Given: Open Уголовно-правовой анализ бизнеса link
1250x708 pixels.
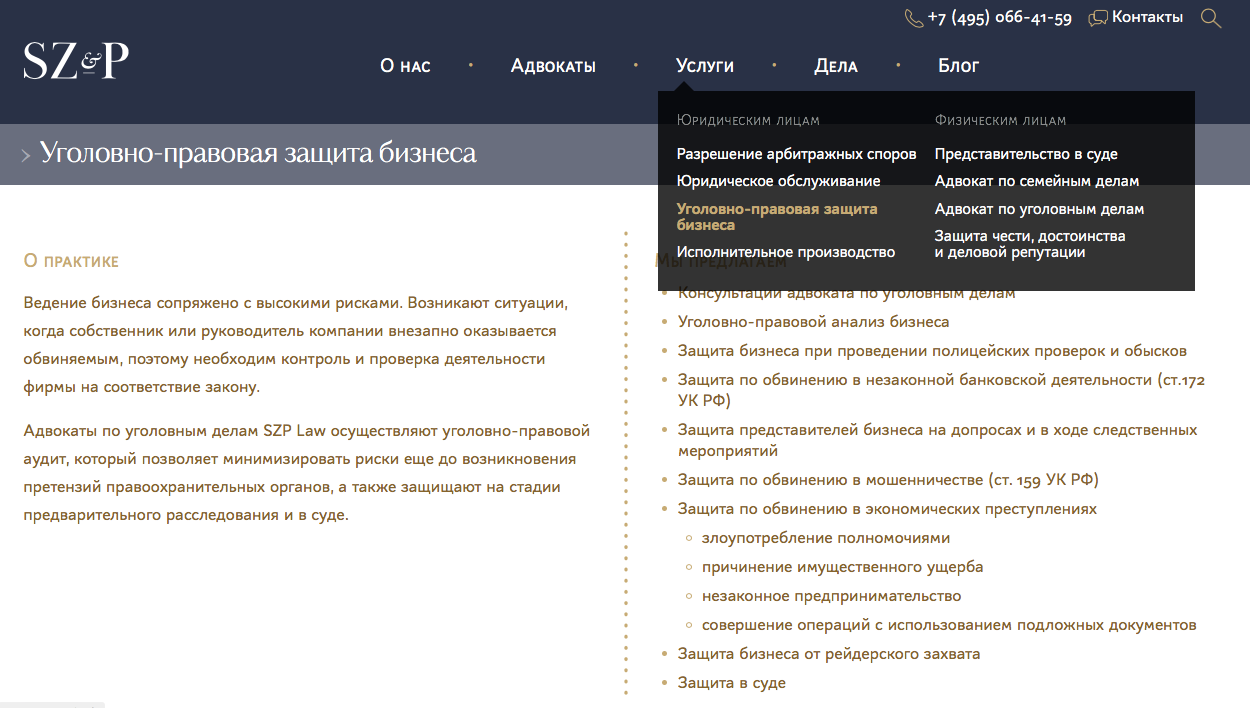Looking at the screenshot, I should click(814, 322).
